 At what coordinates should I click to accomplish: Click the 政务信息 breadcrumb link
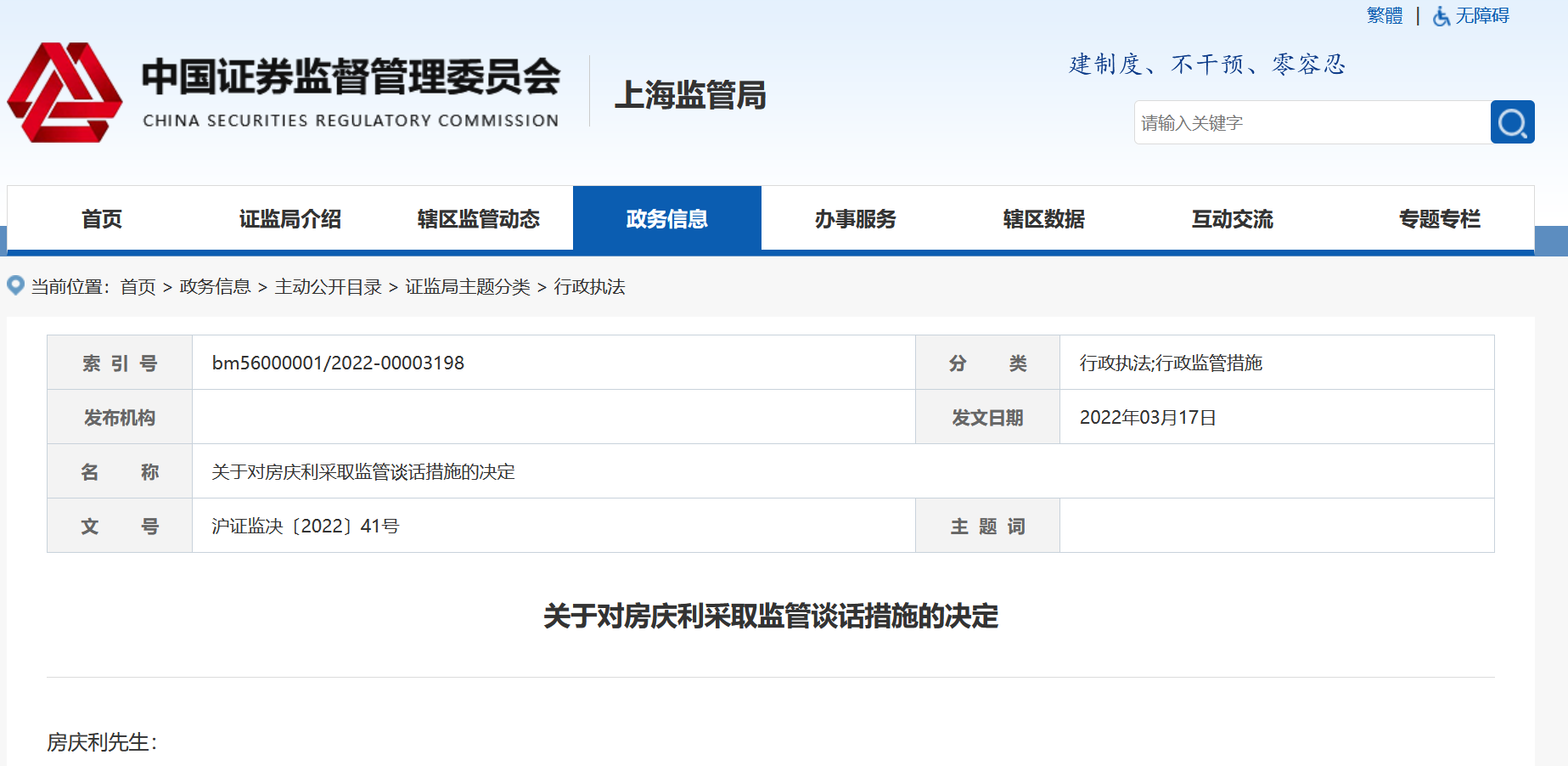[212, 287]
